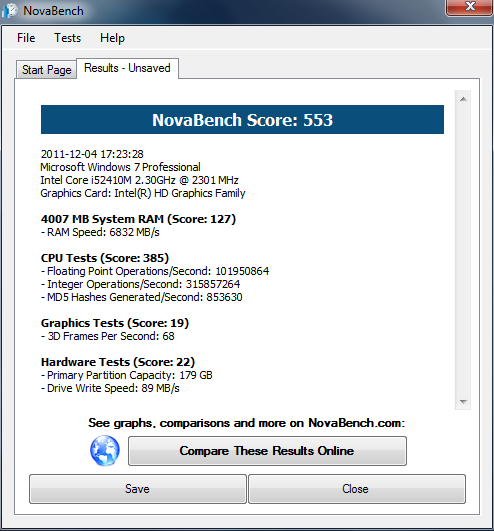
Task: Open the File menu
Action: click(x=26, y=38)
